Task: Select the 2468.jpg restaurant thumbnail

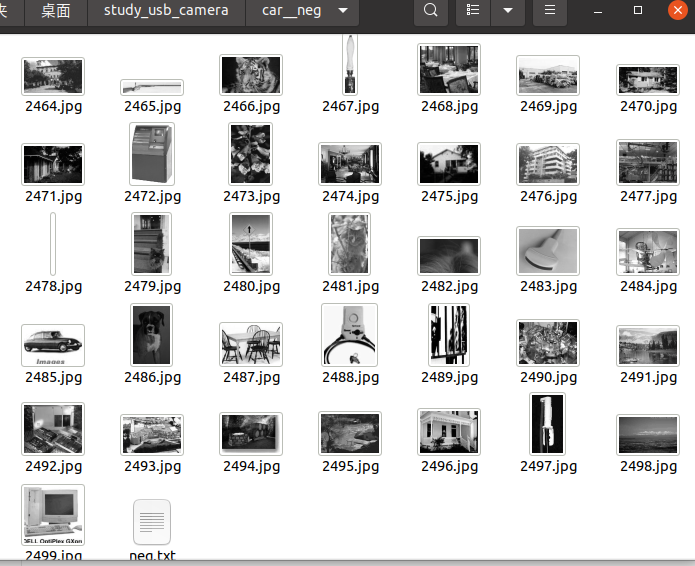Action: pyautogui.click(x=449, y=69)
